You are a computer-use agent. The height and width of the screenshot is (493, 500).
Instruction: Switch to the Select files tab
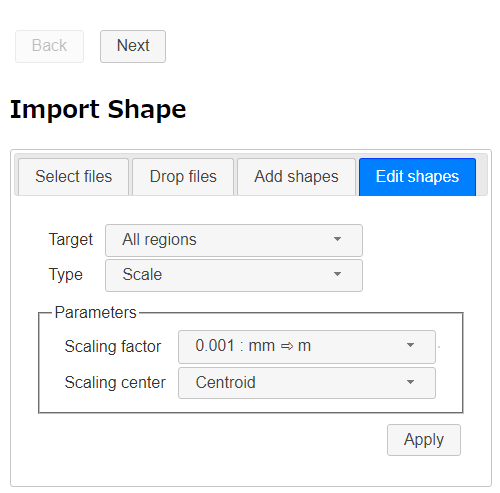click(73, 177)
